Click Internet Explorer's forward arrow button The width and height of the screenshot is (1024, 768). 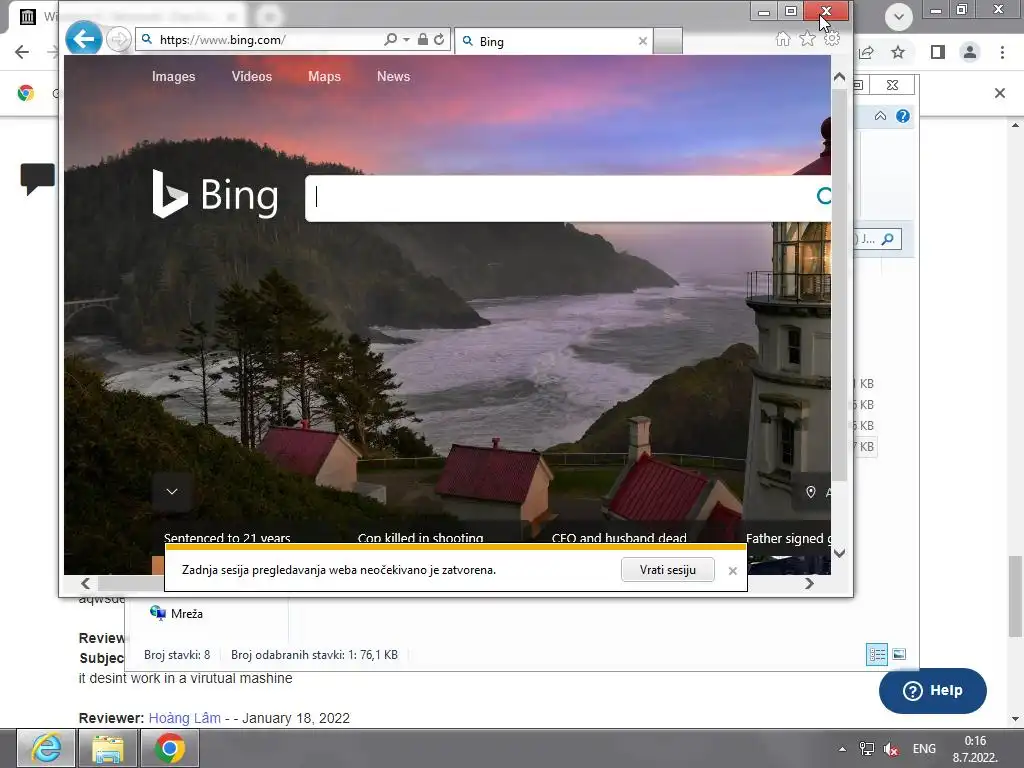[118, 40]
